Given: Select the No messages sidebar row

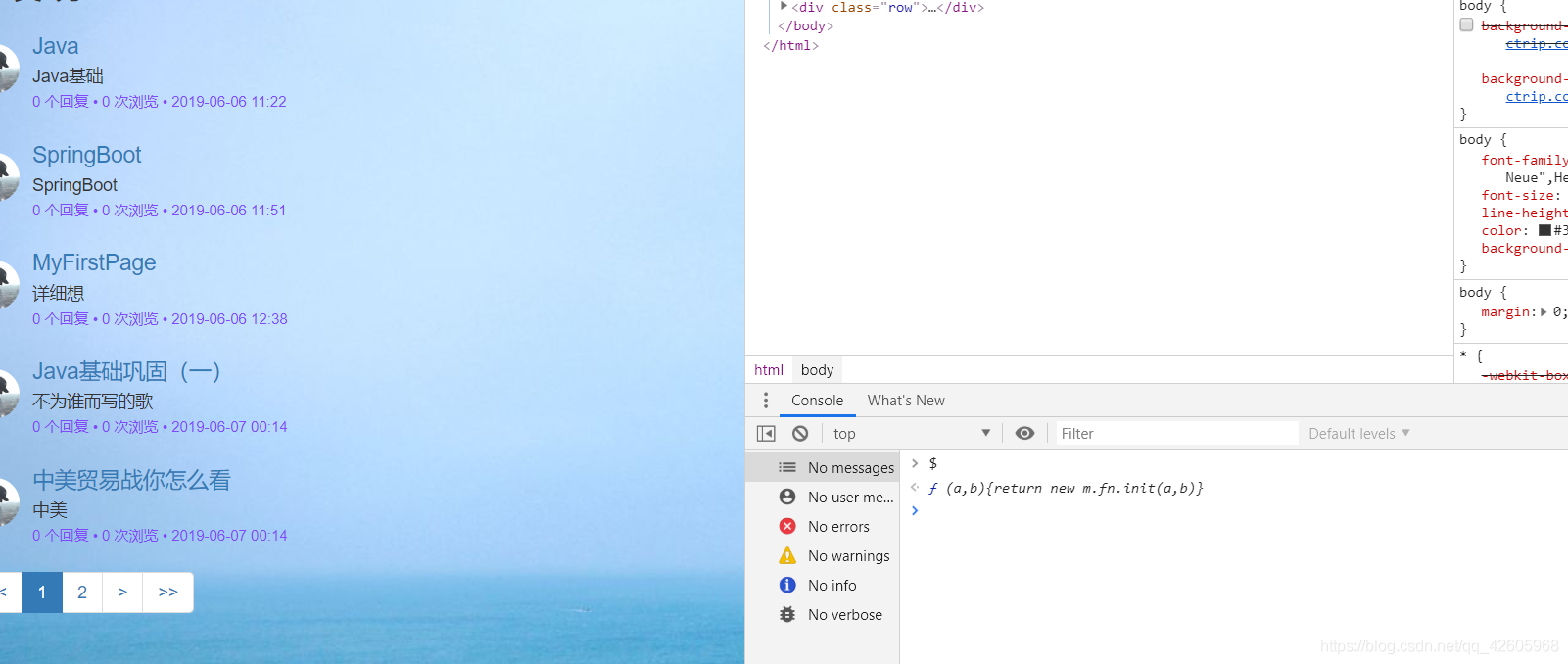Looking at the screenshot, I should [x=823, y=468].
